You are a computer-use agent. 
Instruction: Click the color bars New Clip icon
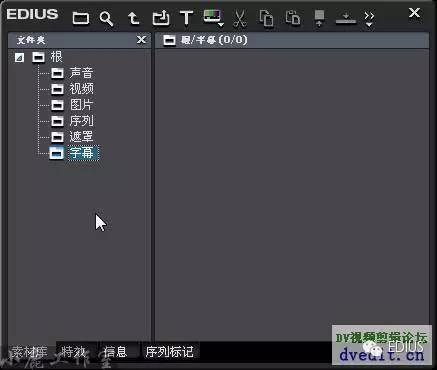pyautogui.click(x=212, y=16)
